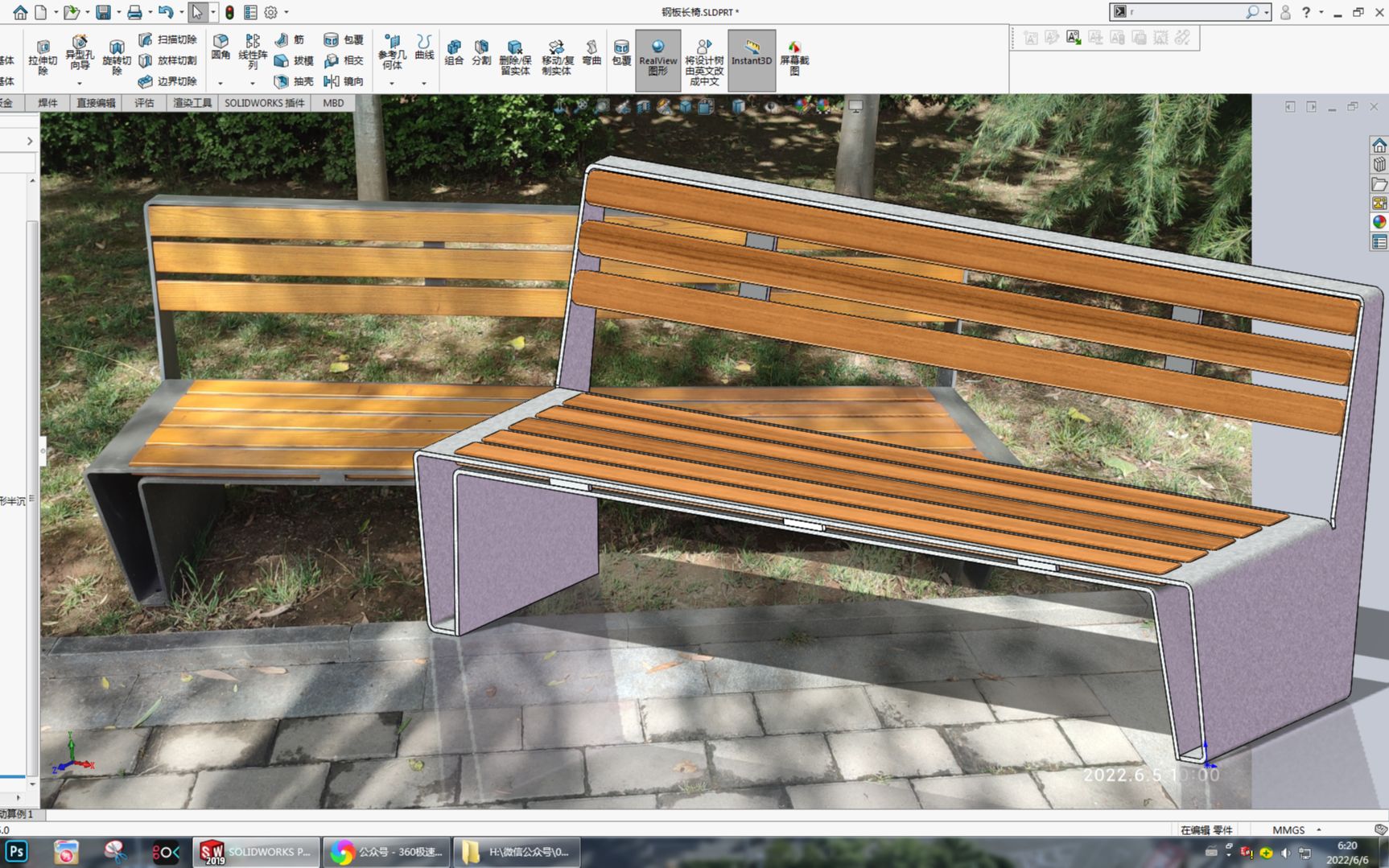Select the 抽壳 (Shell) tool
Image resolution: width=1389 pixels, height=868 pixels.
[x=294, y=81]
